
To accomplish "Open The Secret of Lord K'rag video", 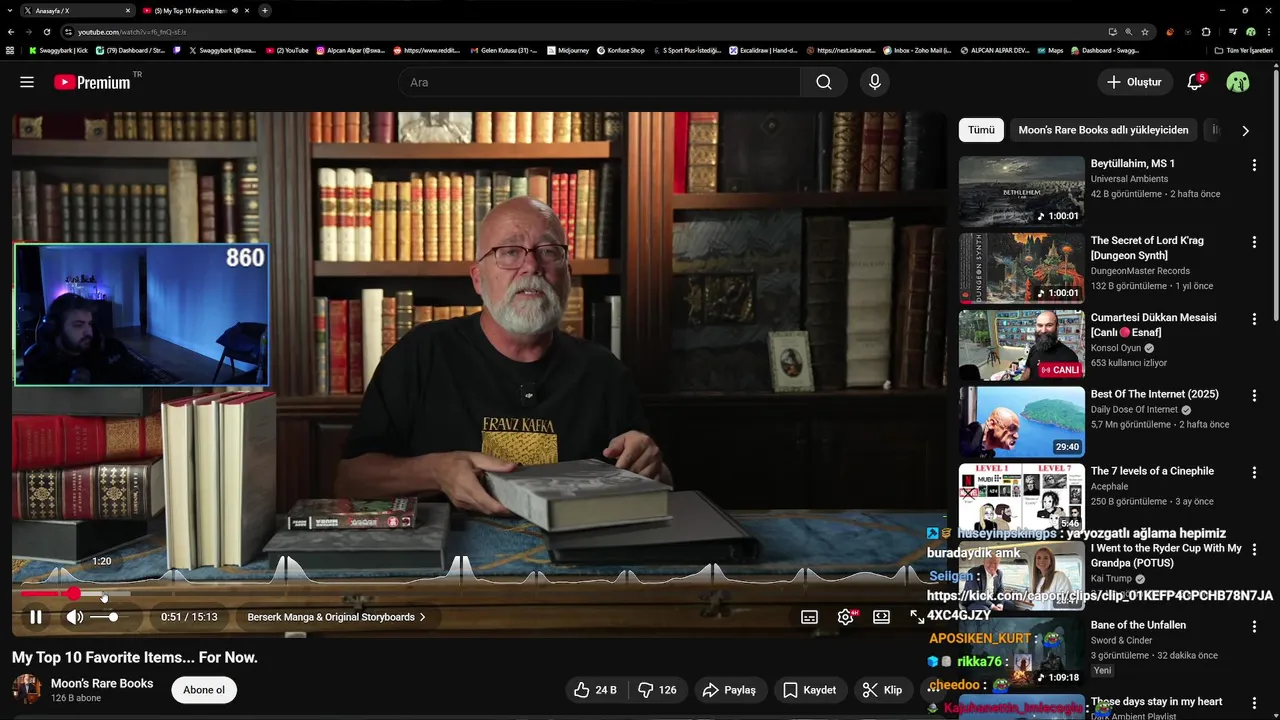I will coord(1021,268).
